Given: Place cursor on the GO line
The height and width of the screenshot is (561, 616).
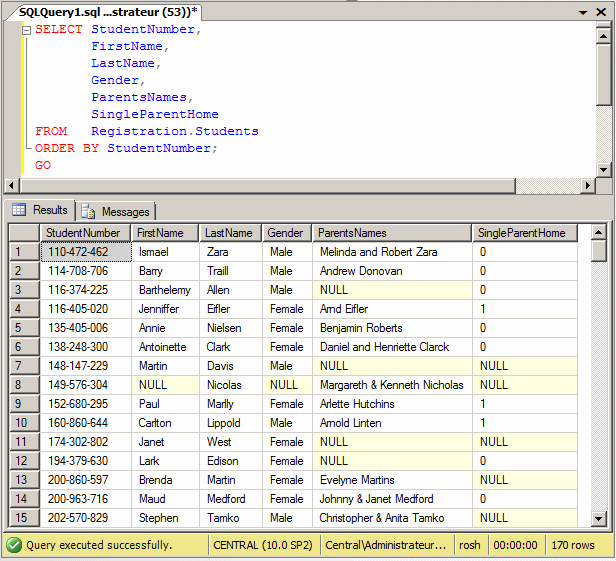Looking at the screenshot, I should click(x=43, y=165).
